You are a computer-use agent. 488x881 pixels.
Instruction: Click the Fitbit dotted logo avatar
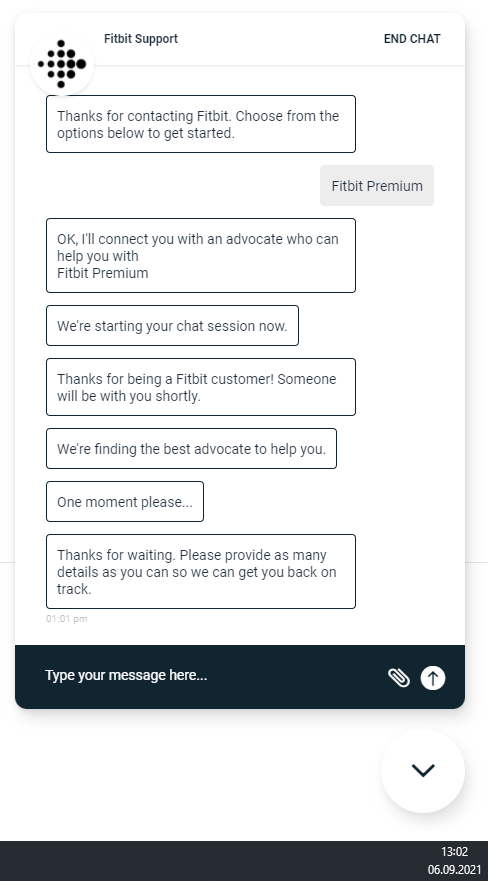(x=62, y=64)
